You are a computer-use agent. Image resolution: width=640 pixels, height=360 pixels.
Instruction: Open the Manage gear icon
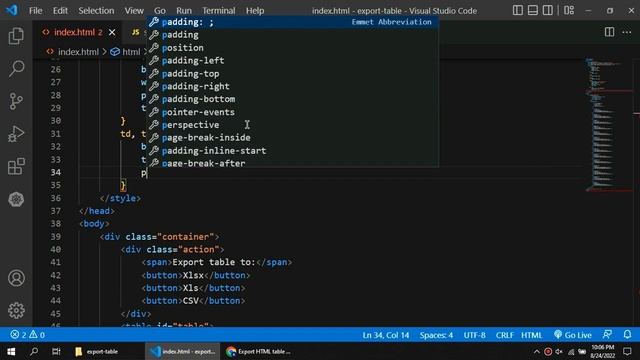pyautogui.click(x=16, y=311)
